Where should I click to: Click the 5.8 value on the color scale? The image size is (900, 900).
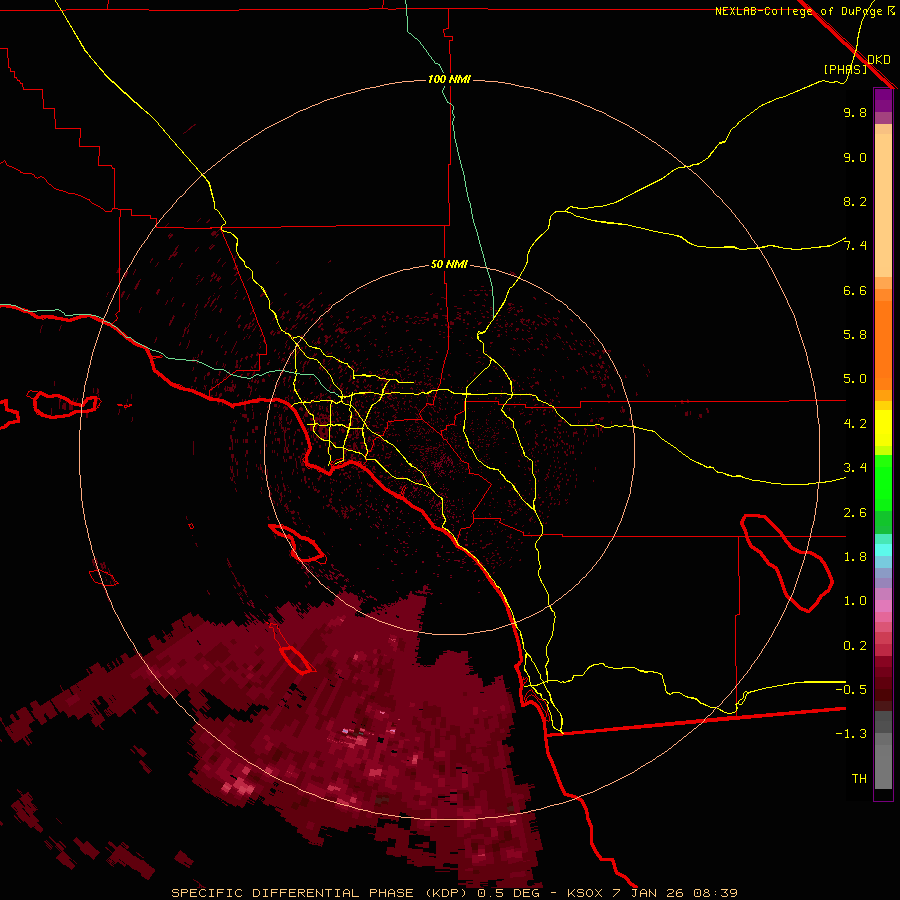(x=855, y=335)
